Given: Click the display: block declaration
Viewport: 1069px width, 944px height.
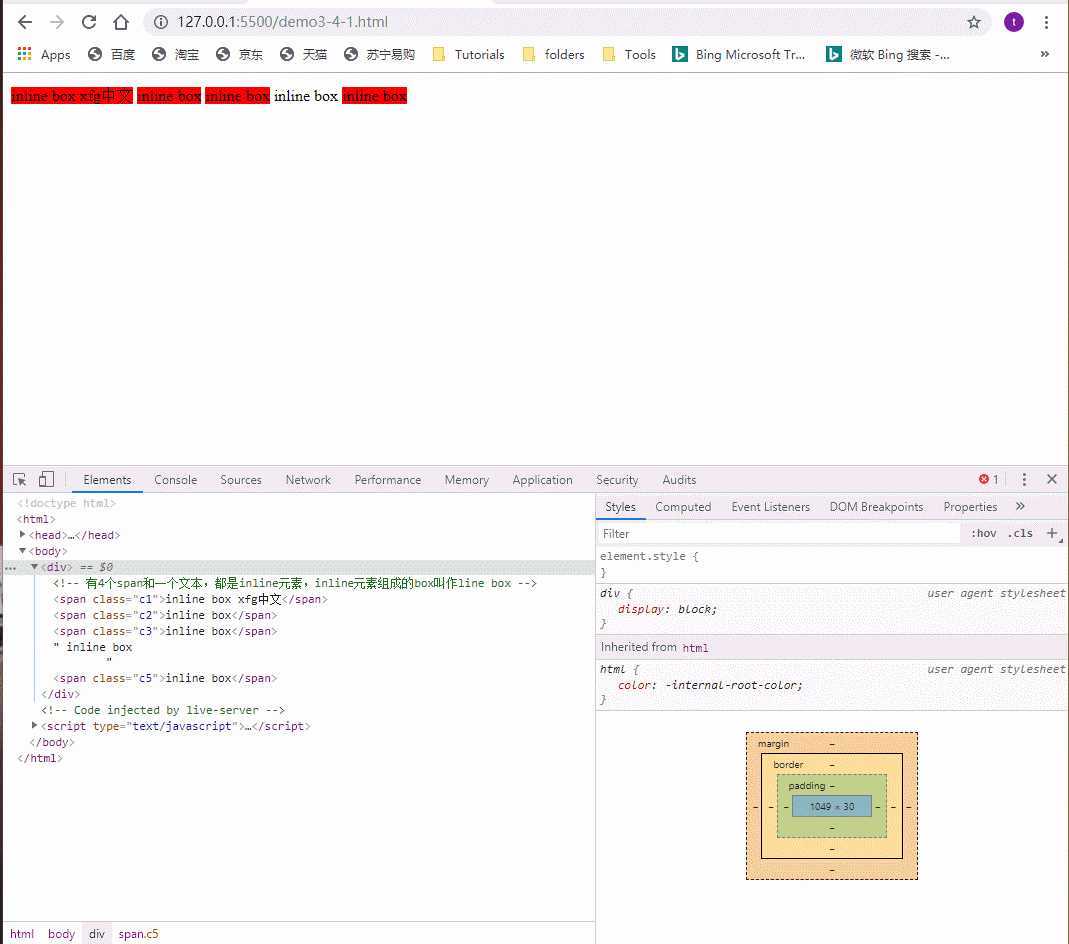Looking at the screenshot, I should [667, 610].
